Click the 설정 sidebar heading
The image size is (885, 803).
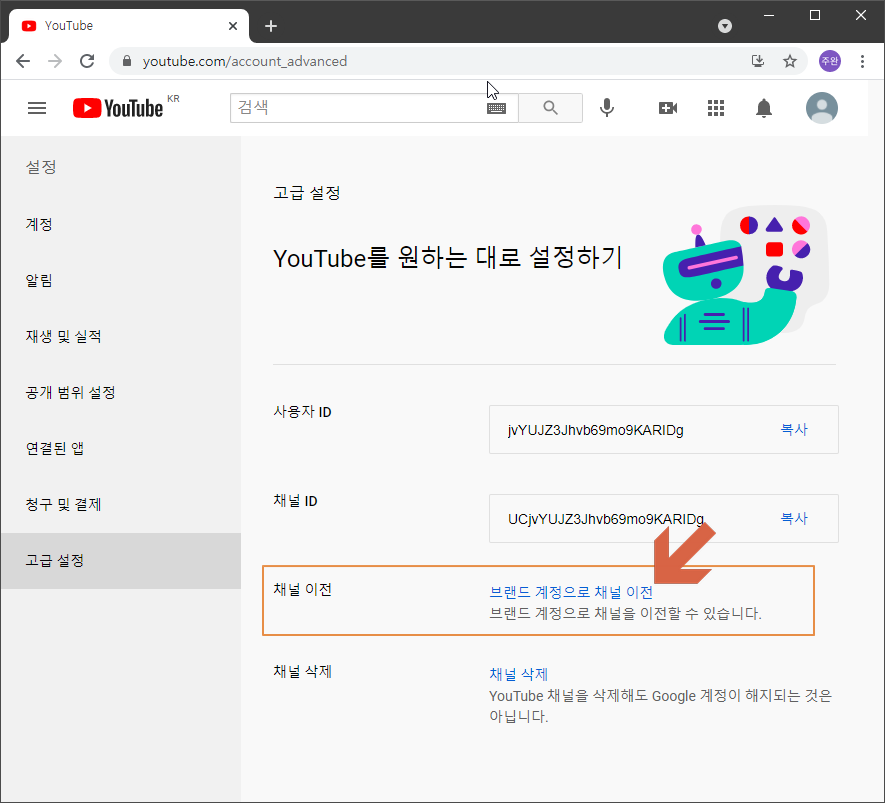[41, 167]
